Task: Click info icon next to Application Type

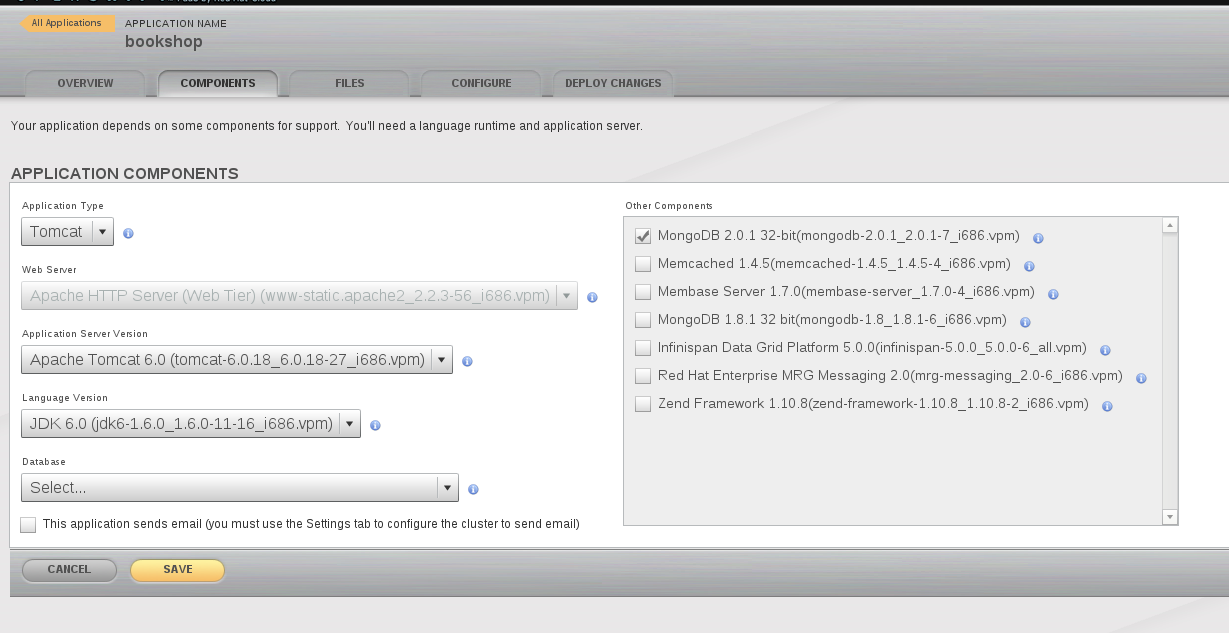Action: point(128,233)
